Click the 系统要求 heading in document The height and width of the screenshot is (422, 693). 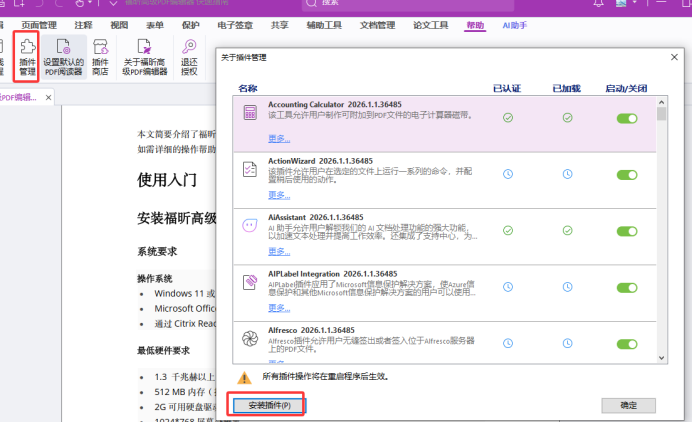click(157, 251)
